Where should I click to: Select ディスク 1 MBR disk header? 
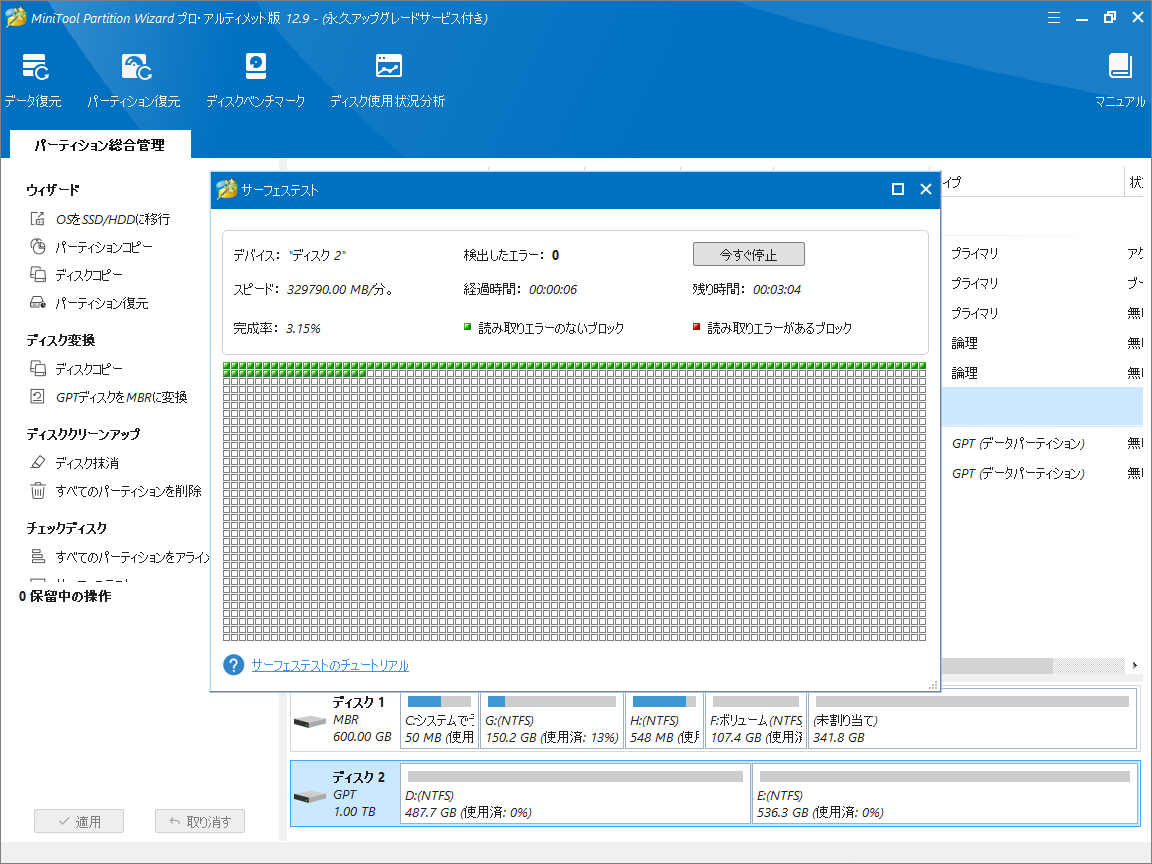click(x=345, y=719)
